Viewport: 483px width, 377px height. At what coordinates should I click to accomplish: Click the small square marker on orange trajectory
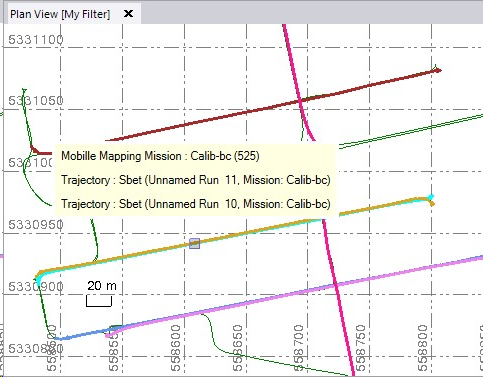[x=194, y=243]
